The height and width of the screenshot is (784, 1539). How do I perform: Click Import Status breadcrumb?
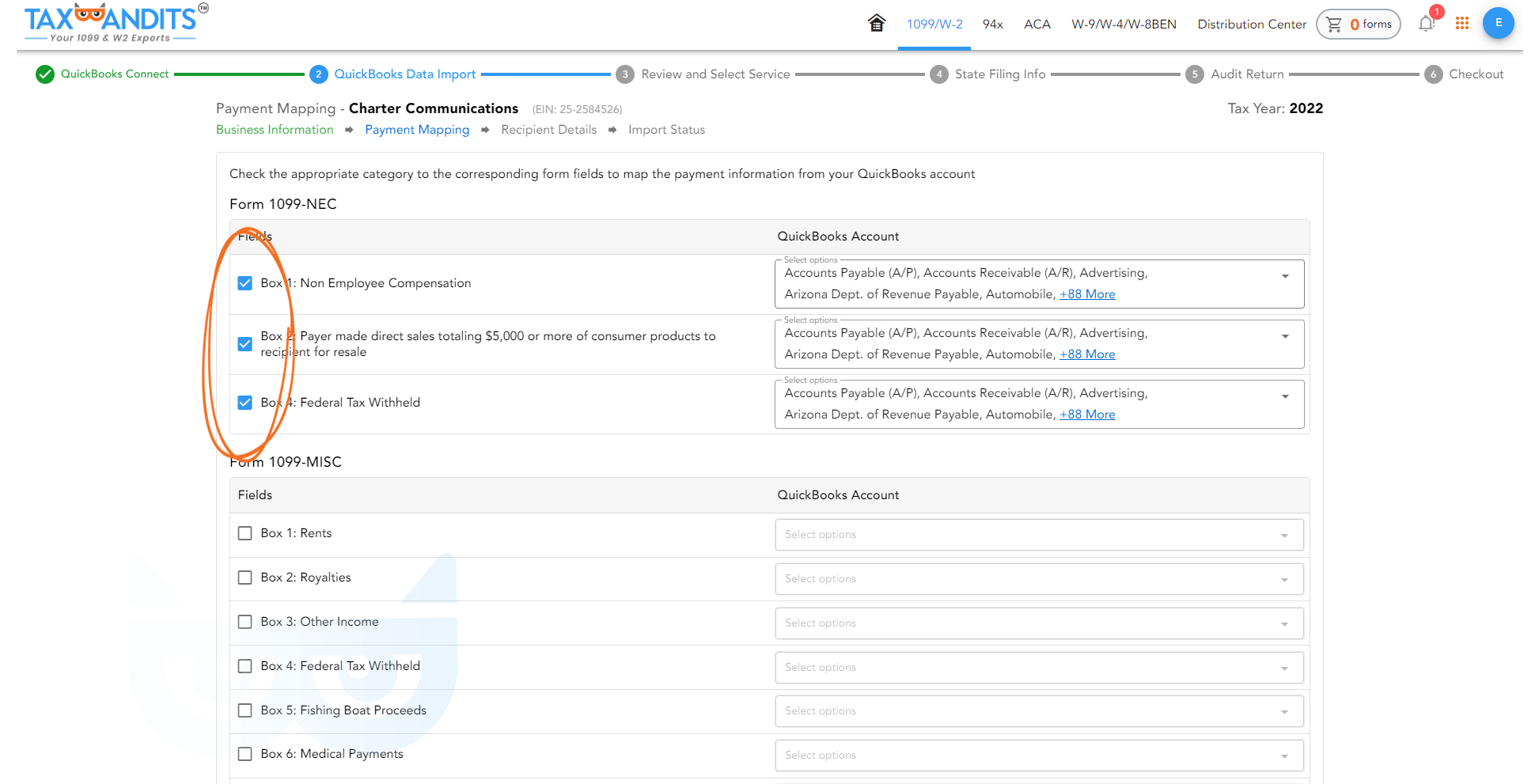pyautogui.click(x=666, y=130)
